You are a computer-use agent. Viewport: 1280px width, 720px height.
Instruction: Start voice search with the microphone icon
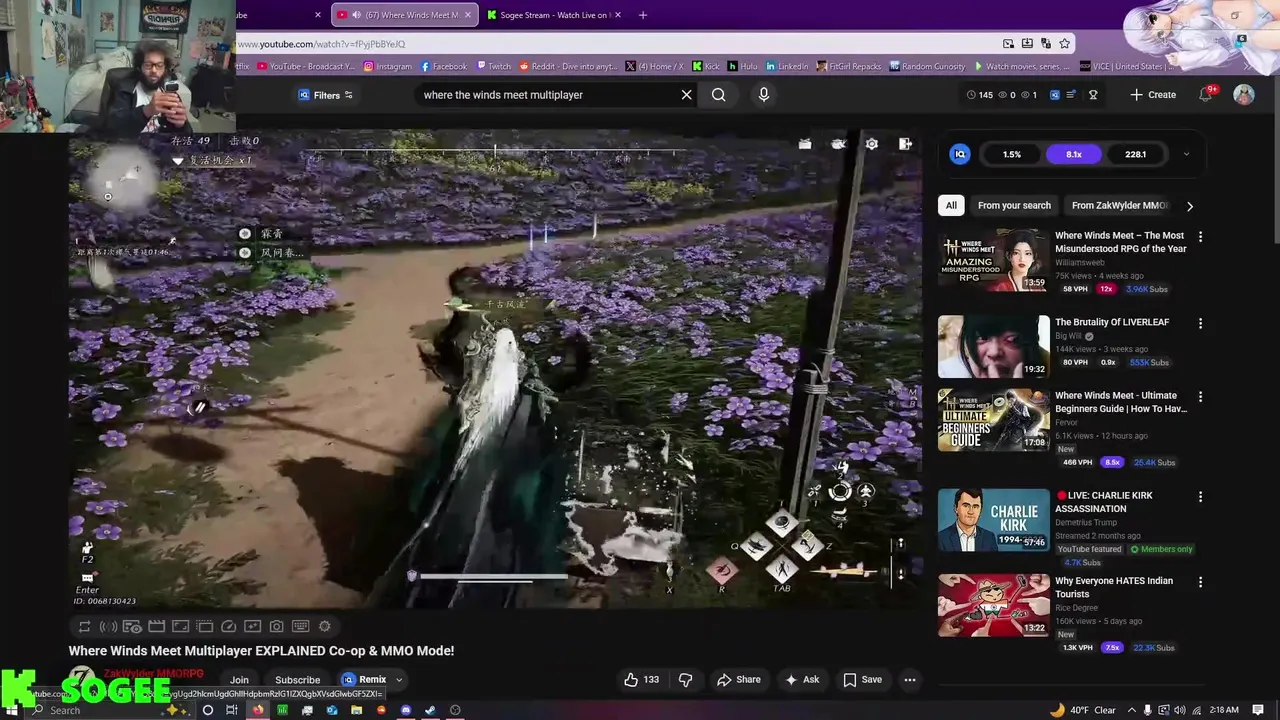click(x=764, y=95)
